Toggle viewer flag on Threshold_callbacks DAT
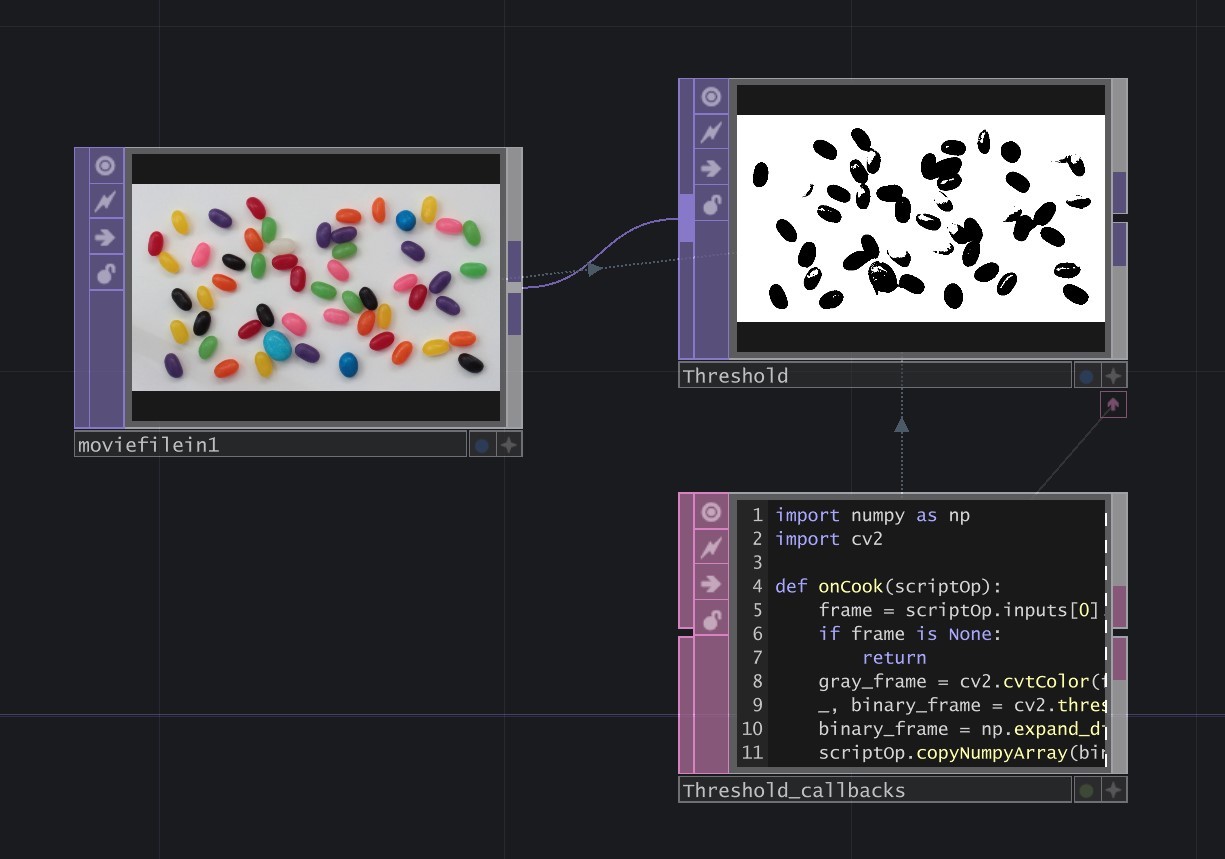The height and width of the screenshot is (859, 1225). coord(711,512)
